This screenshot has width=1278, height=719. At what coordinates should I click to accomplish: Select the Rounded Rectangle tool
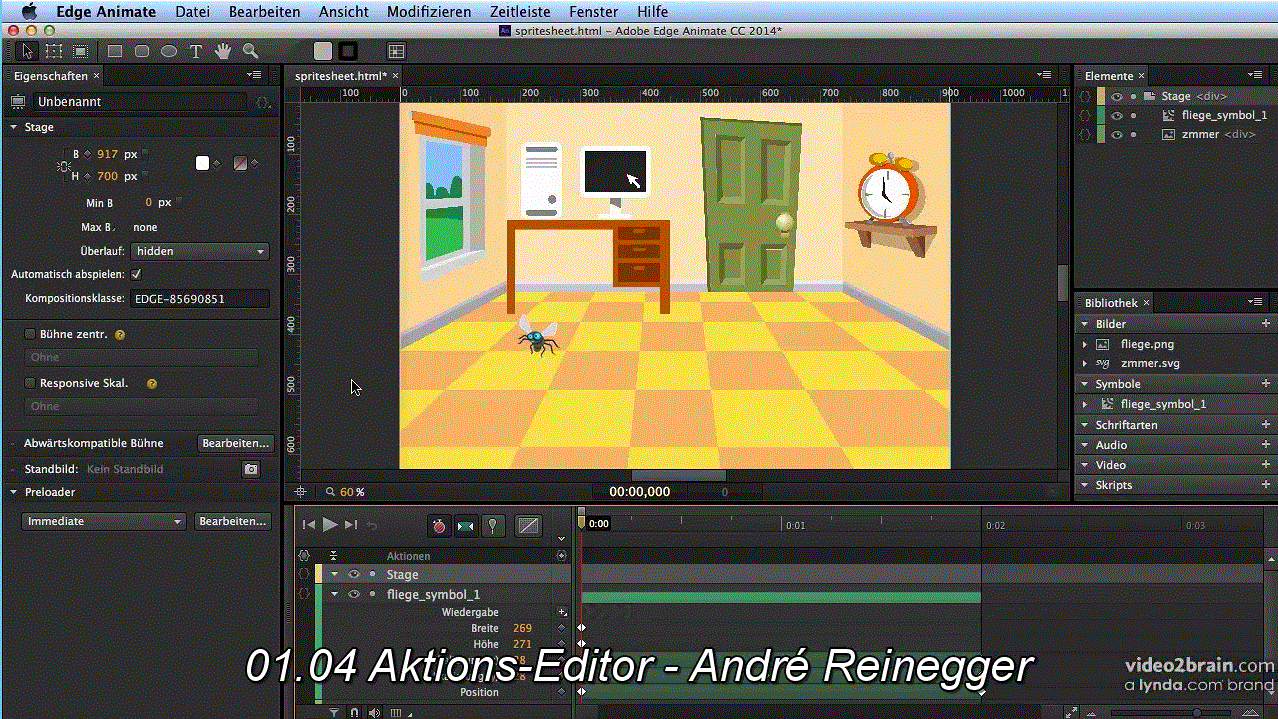click(142, 51)
